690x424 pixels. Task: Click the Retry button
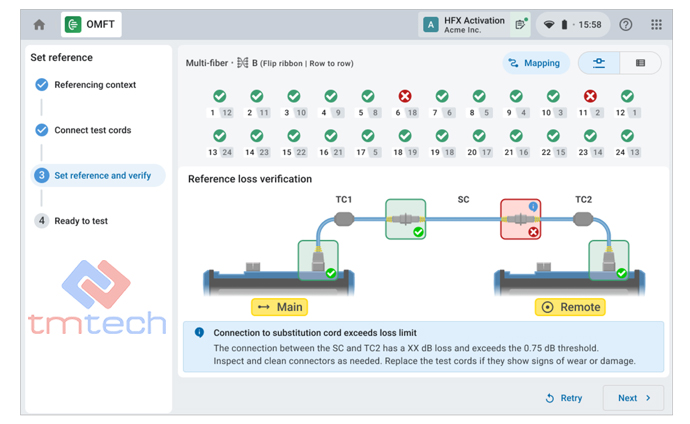point(564,398)
